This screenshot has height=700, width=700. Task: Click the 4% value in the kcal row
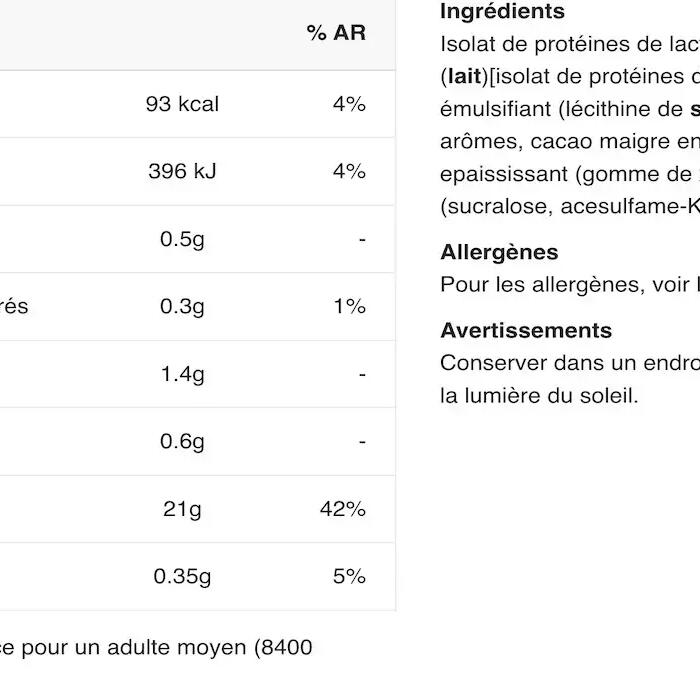tap(349, 104)
